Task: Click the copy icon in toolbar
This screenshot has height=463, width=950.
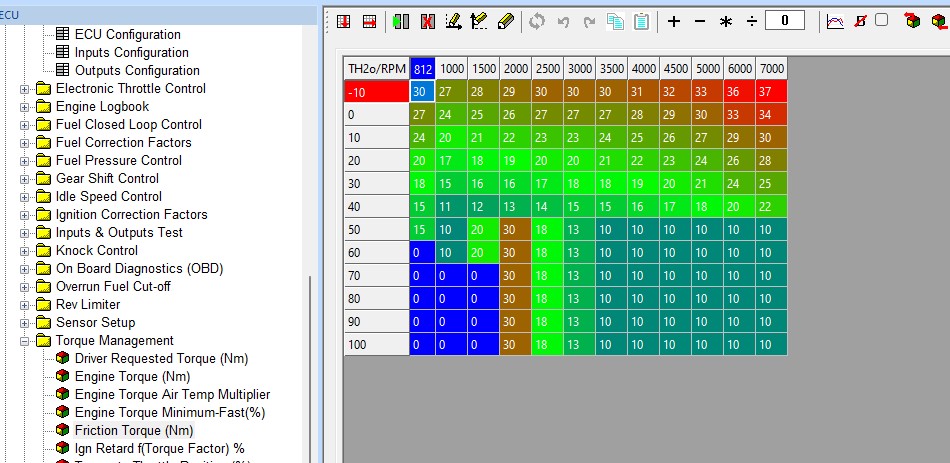Action: (x=616, y=21)
